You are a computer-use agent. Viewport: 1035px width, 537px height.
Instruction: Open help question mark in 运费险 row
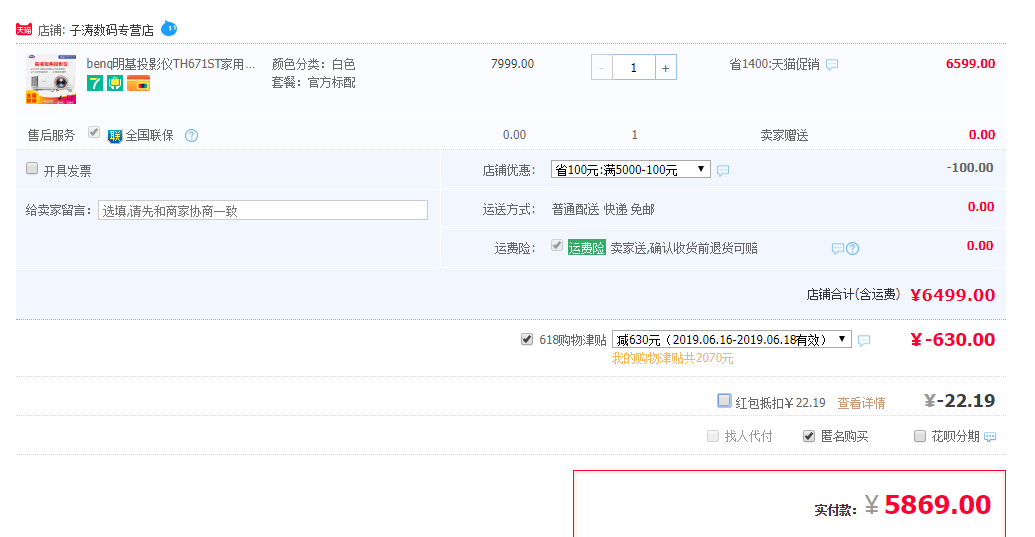point(853,249)
